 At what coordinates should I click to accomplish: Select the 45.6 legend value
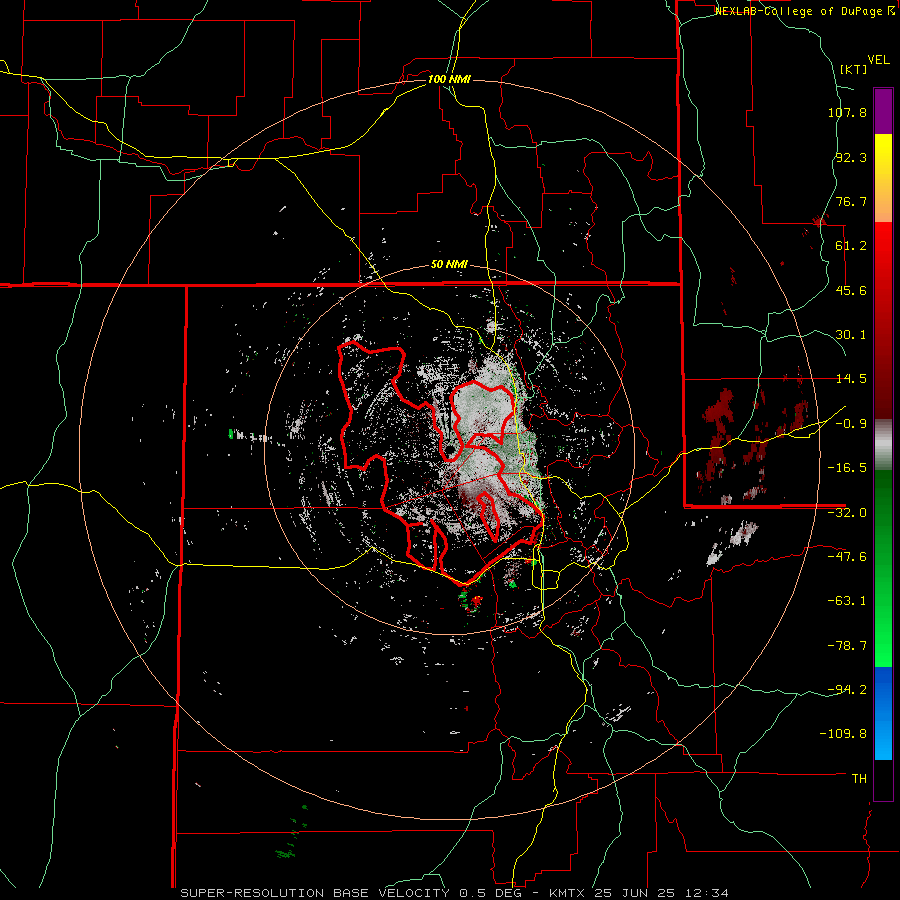[851, 290]
